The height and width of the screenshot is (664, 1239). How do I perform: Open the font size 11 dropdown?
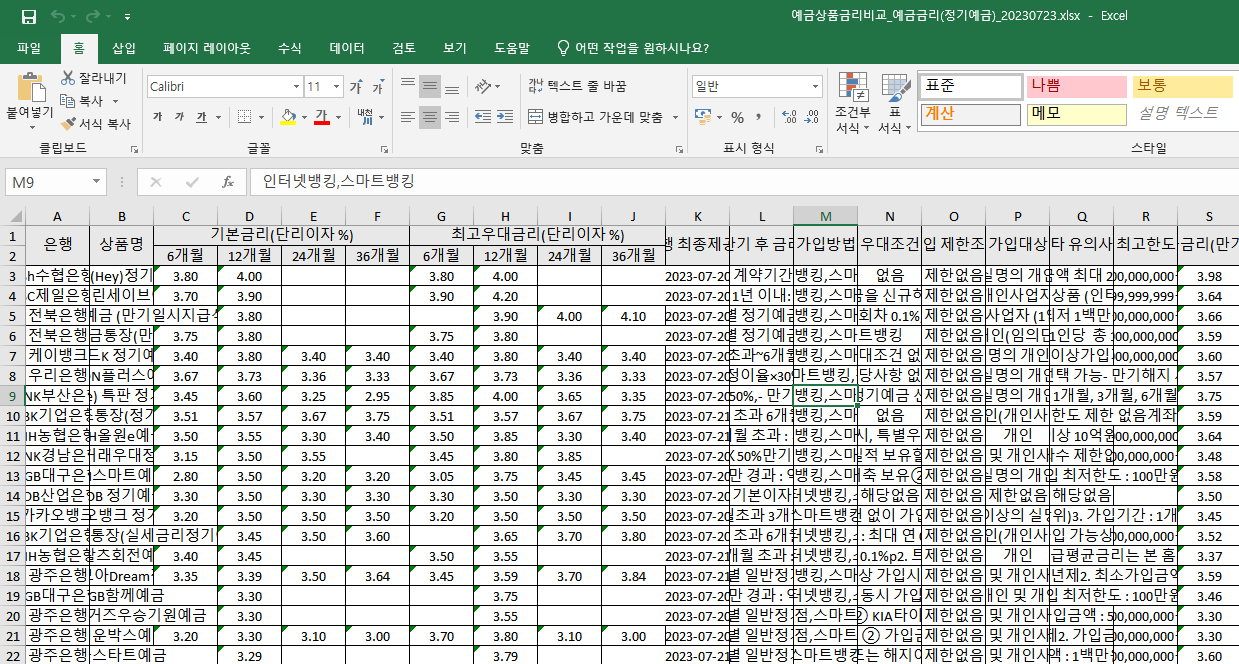tap(337, 87)
